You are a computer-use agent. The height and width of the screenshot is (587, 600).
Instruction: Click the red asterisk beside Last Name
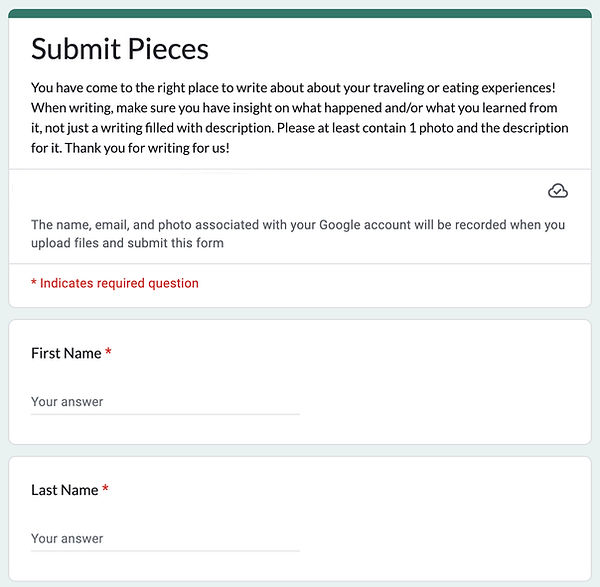click(105, 490)
